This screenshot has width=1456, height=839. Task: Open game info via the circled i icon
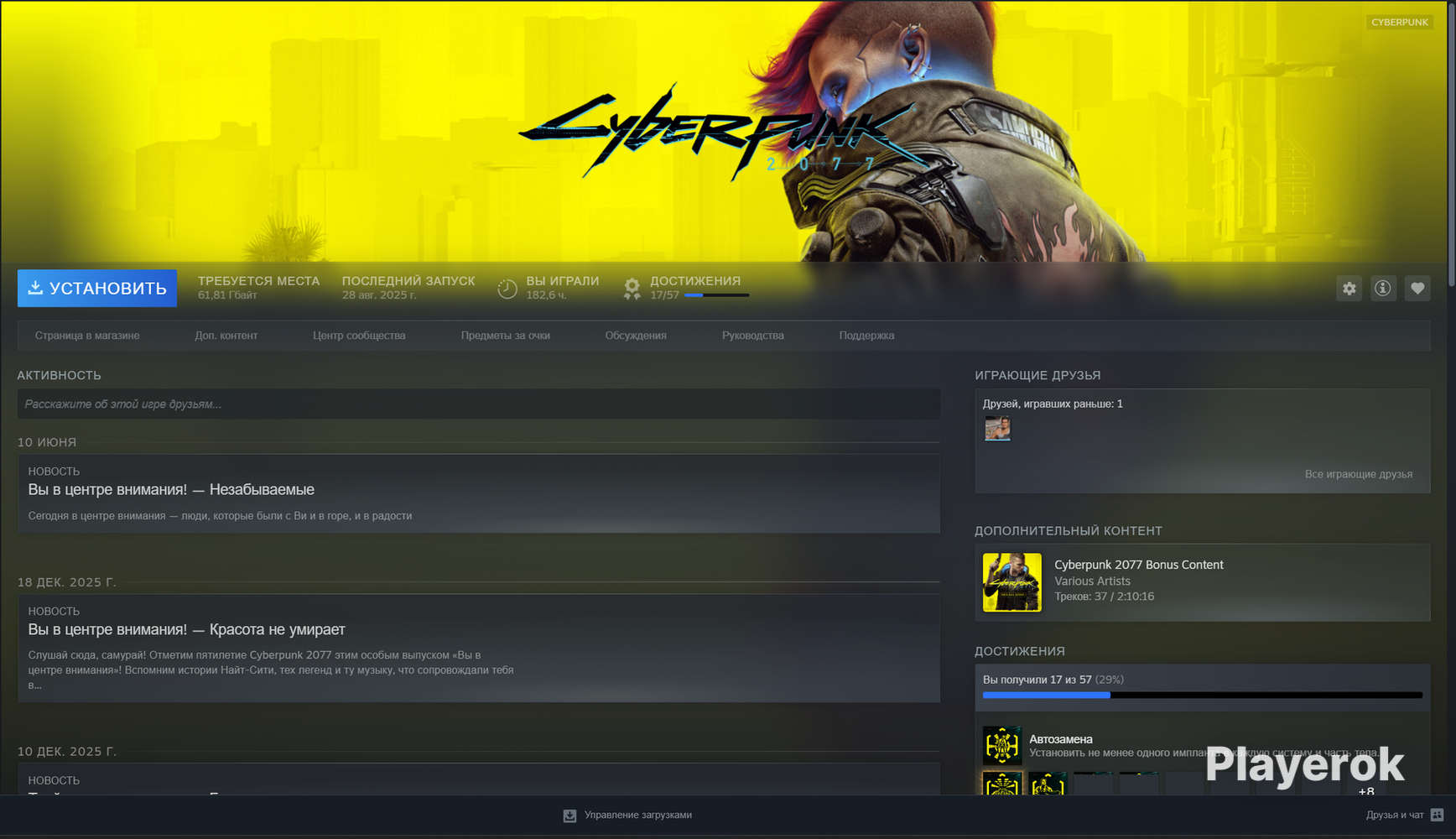[x=1383, y=289]
